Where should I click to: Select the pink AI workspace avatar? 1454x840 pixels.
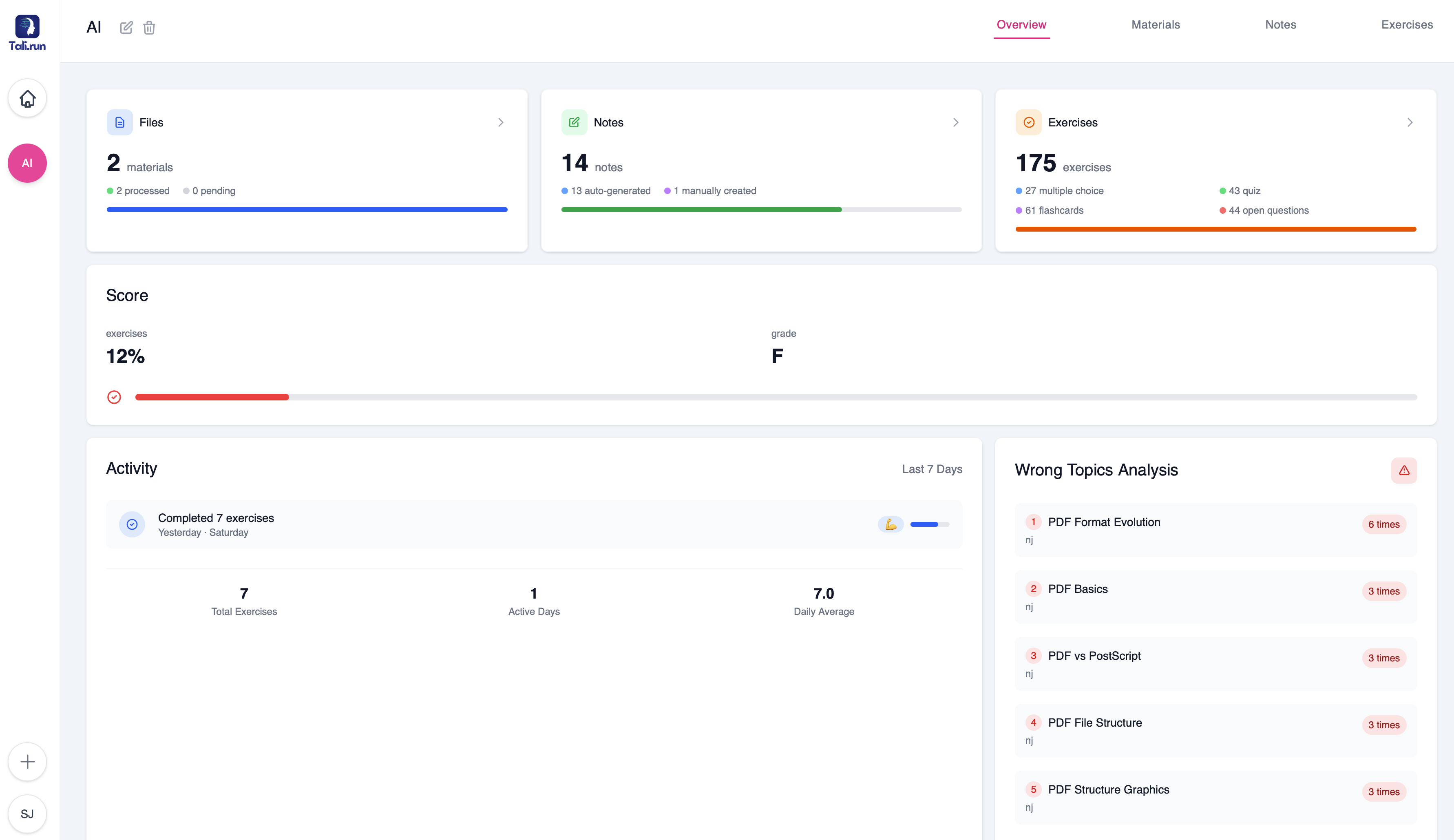tap(27, 163)
